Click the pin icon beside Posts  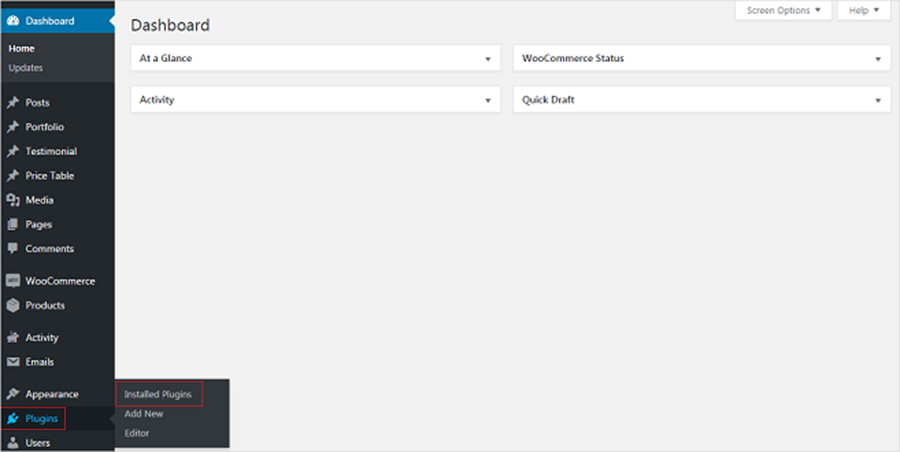pos(13,103)
